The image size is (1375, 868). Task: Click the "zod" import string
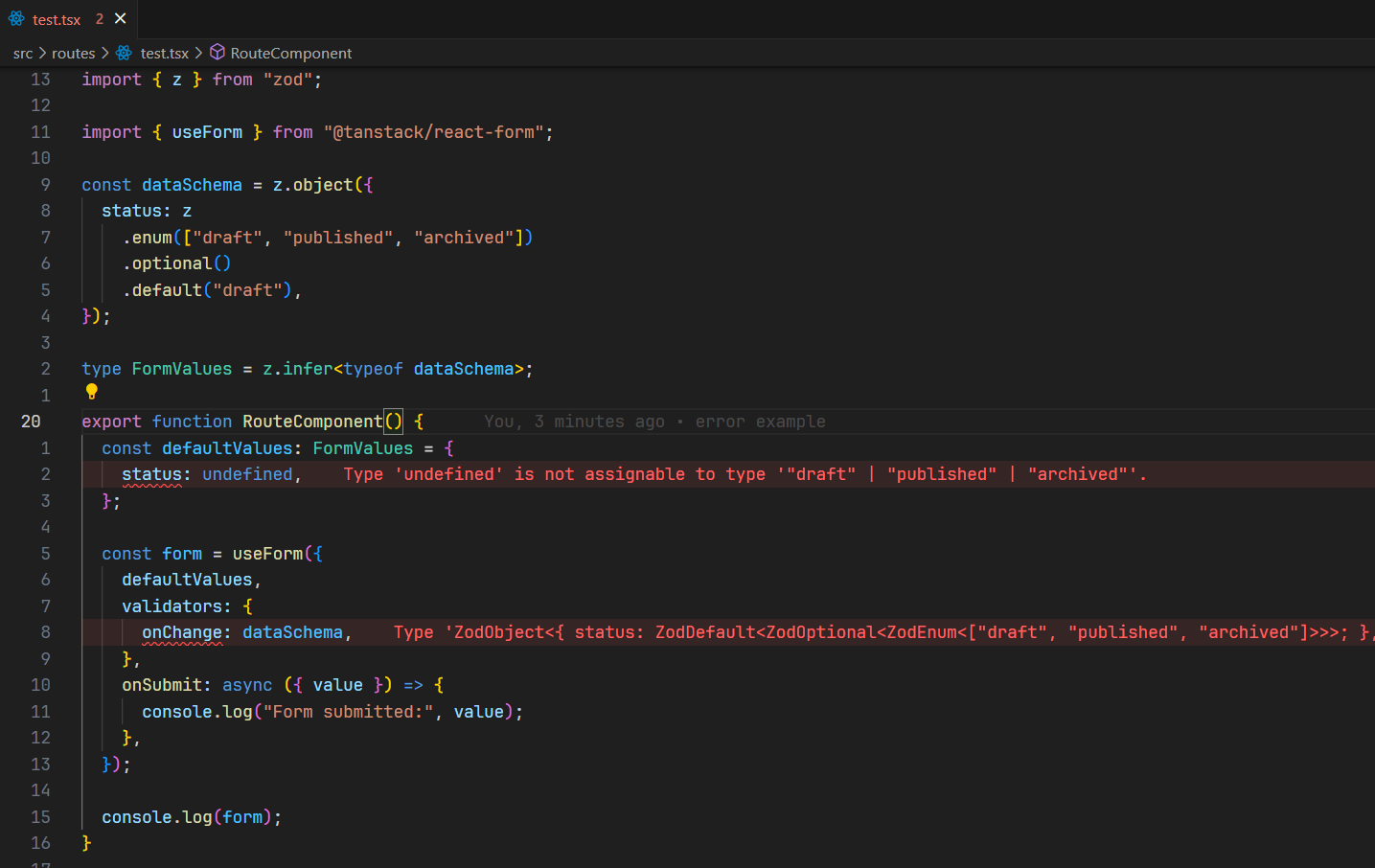(x=287, y=80)
